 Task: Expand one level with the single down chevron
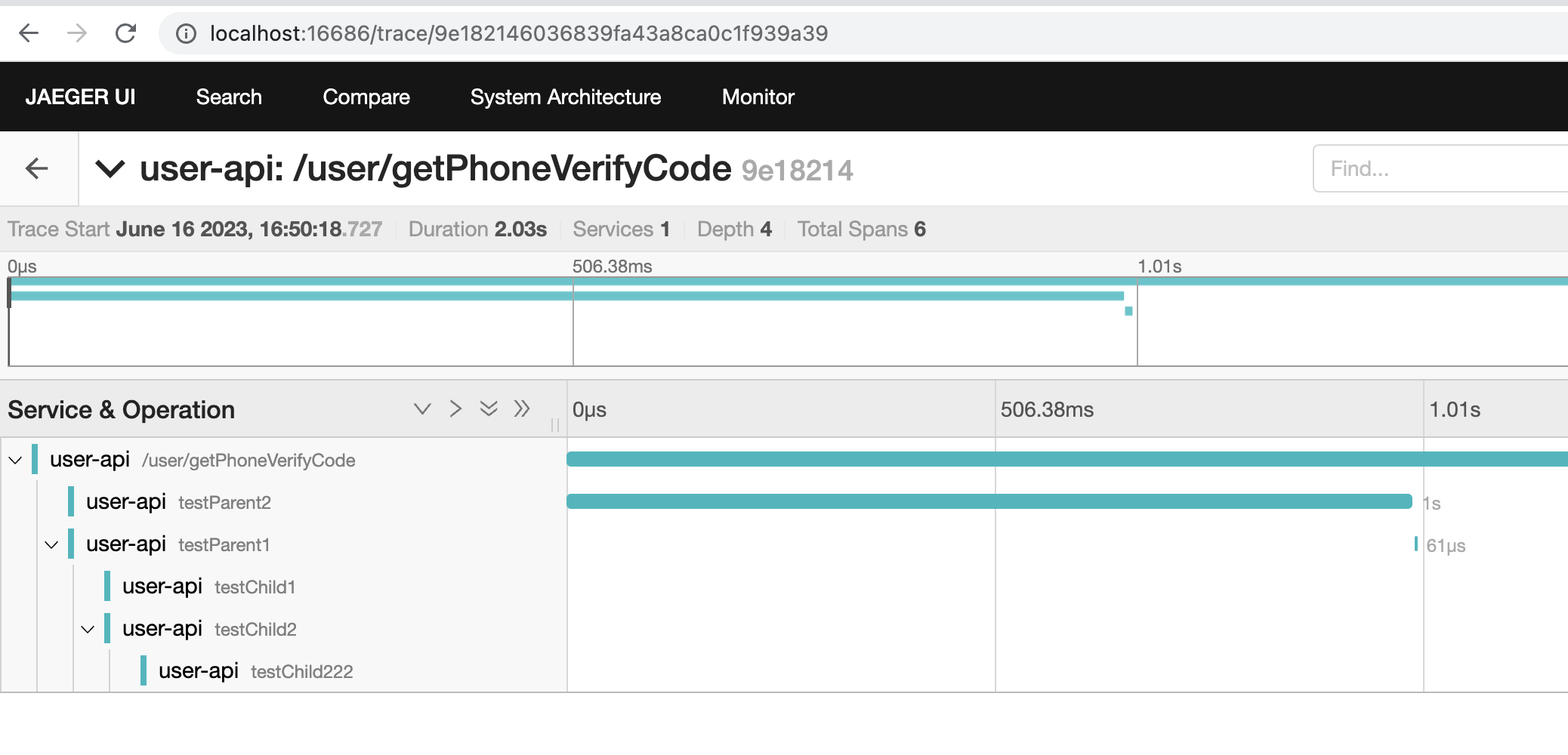point(422,408)
